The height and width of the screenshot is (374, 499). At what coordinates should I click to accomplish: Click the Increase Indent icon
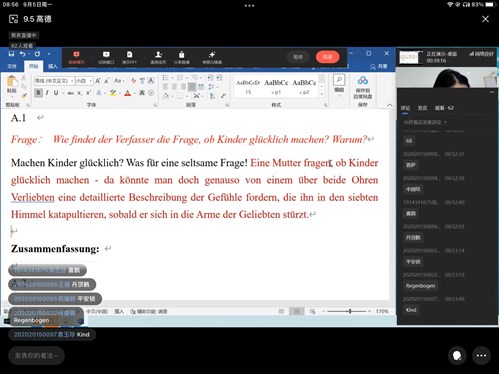point(219,78)
